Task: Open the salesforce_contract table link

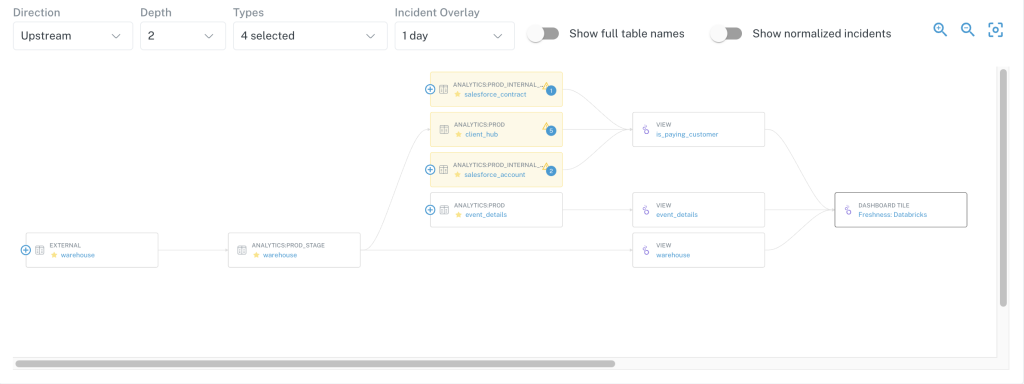Action: click(495, 95)
